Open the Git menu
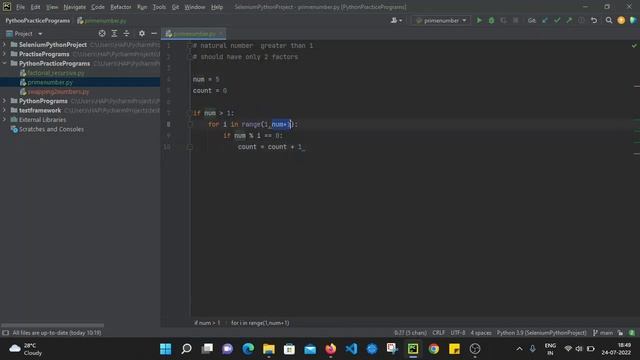The width and height of the screenshot is (640, 360). [x=175, y=7]
